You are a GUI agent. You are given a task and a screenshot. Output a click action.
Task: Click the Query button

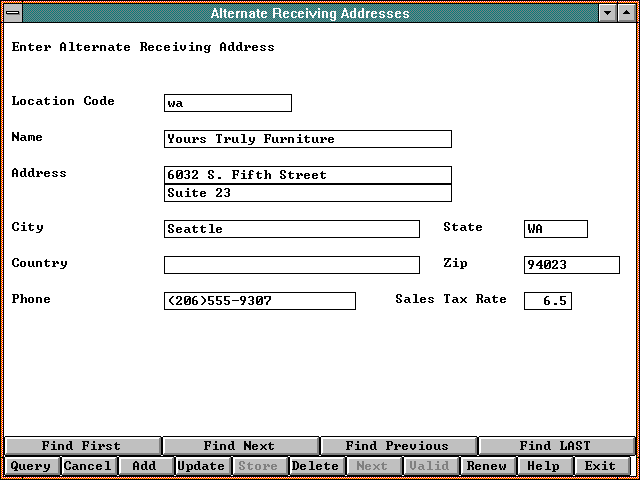(30, 466)
